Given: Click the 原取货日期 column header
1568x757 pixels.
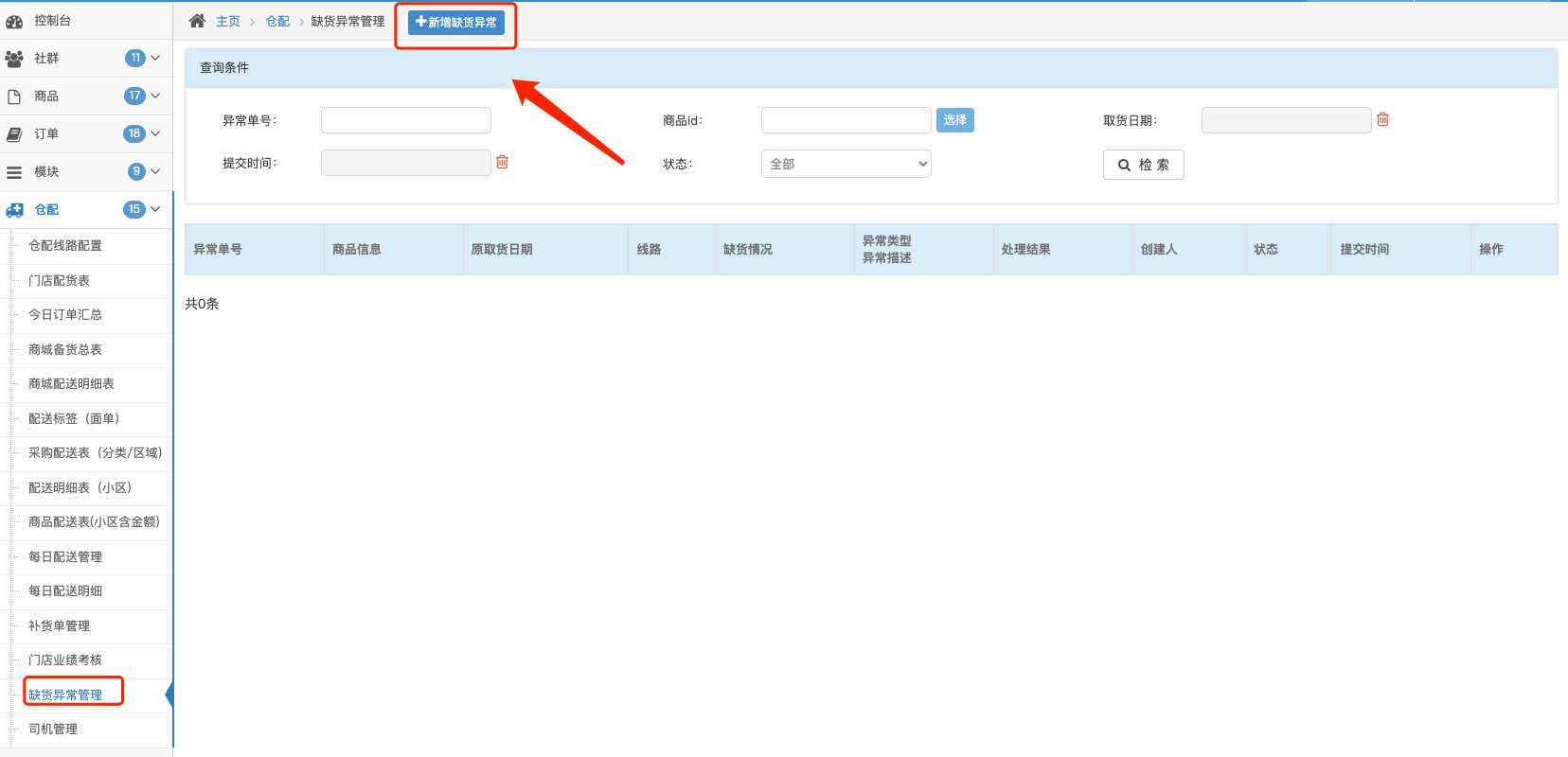Looking at the screenshot, I should pos(545,249).
